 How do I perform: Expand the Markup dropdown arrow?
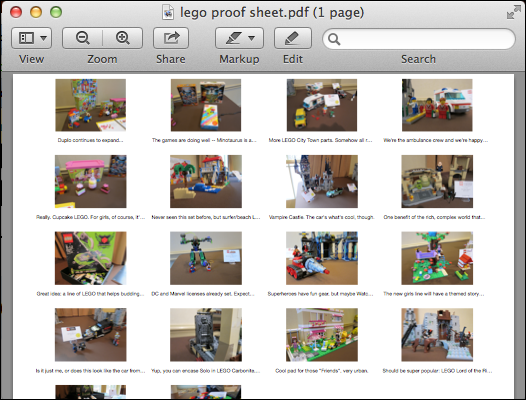coord(252,38)
